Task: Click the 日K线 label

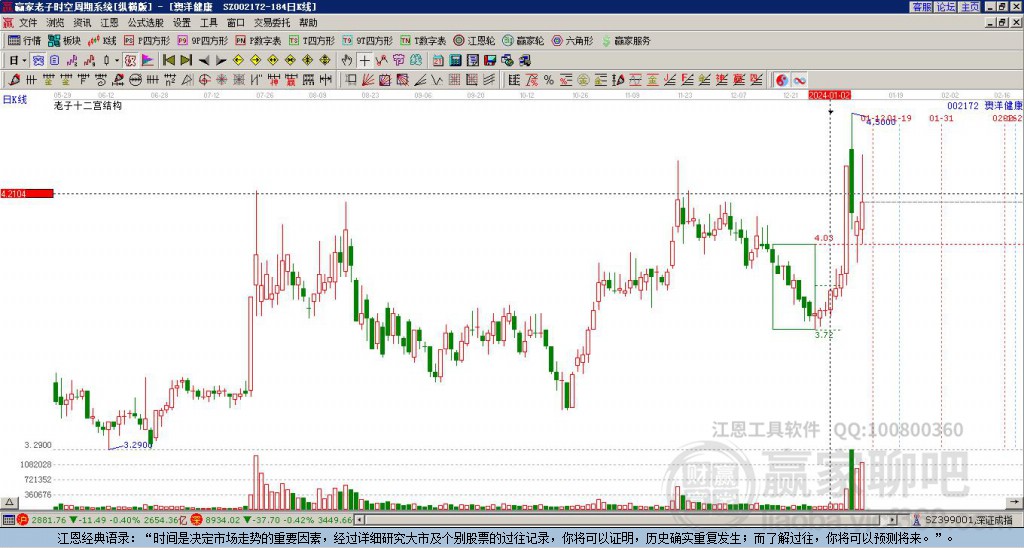Action: pos(14,99)
